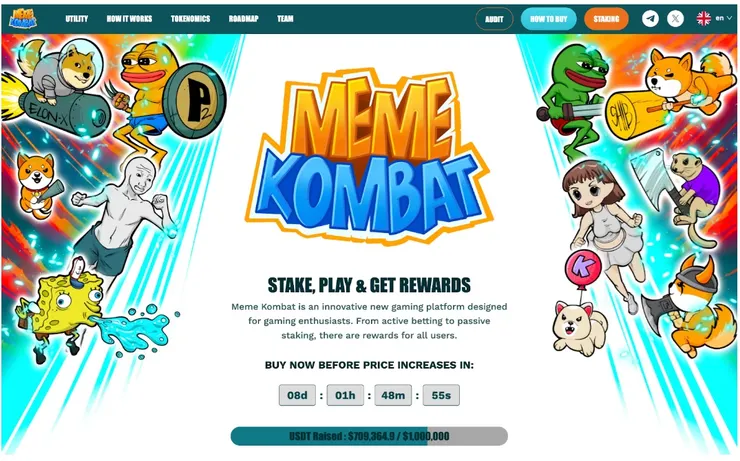Open the Tokenomics menu item
The height and width of the screenshot is (461, 740).
pyautogui.click(x=190, y=19)
